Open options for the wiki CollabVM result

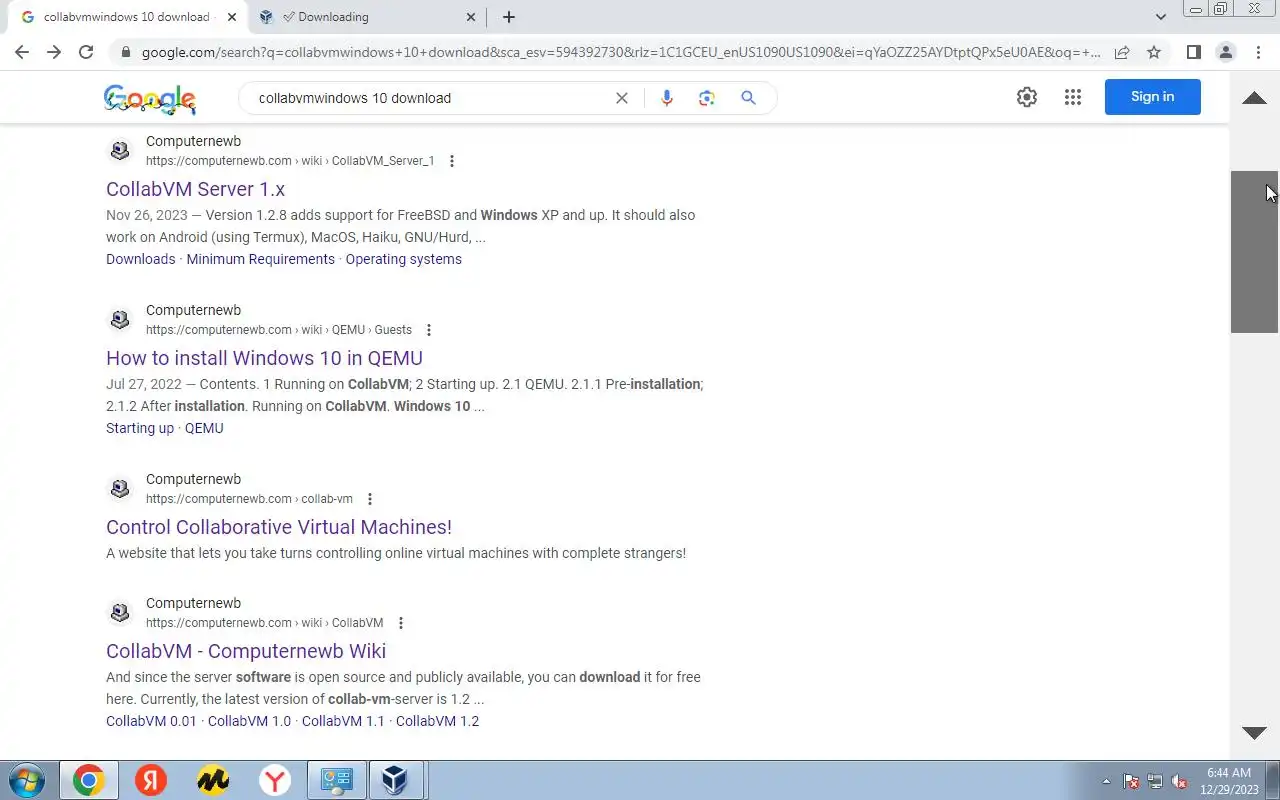tap(401, 623)
